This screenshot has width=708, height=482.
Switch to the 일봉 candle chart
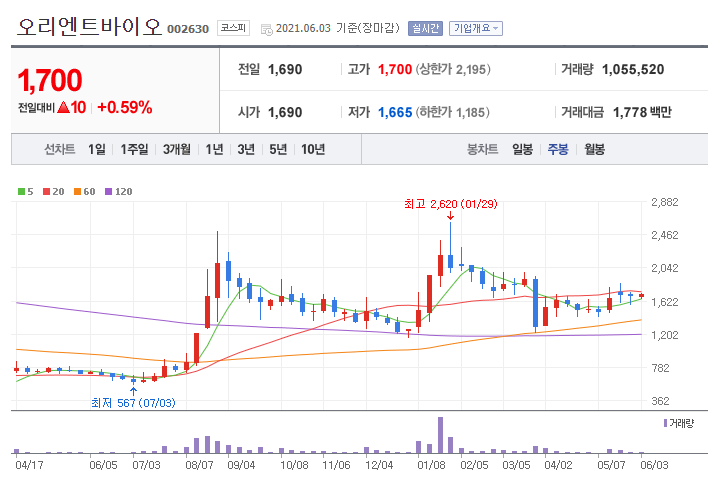coord(522,149)
